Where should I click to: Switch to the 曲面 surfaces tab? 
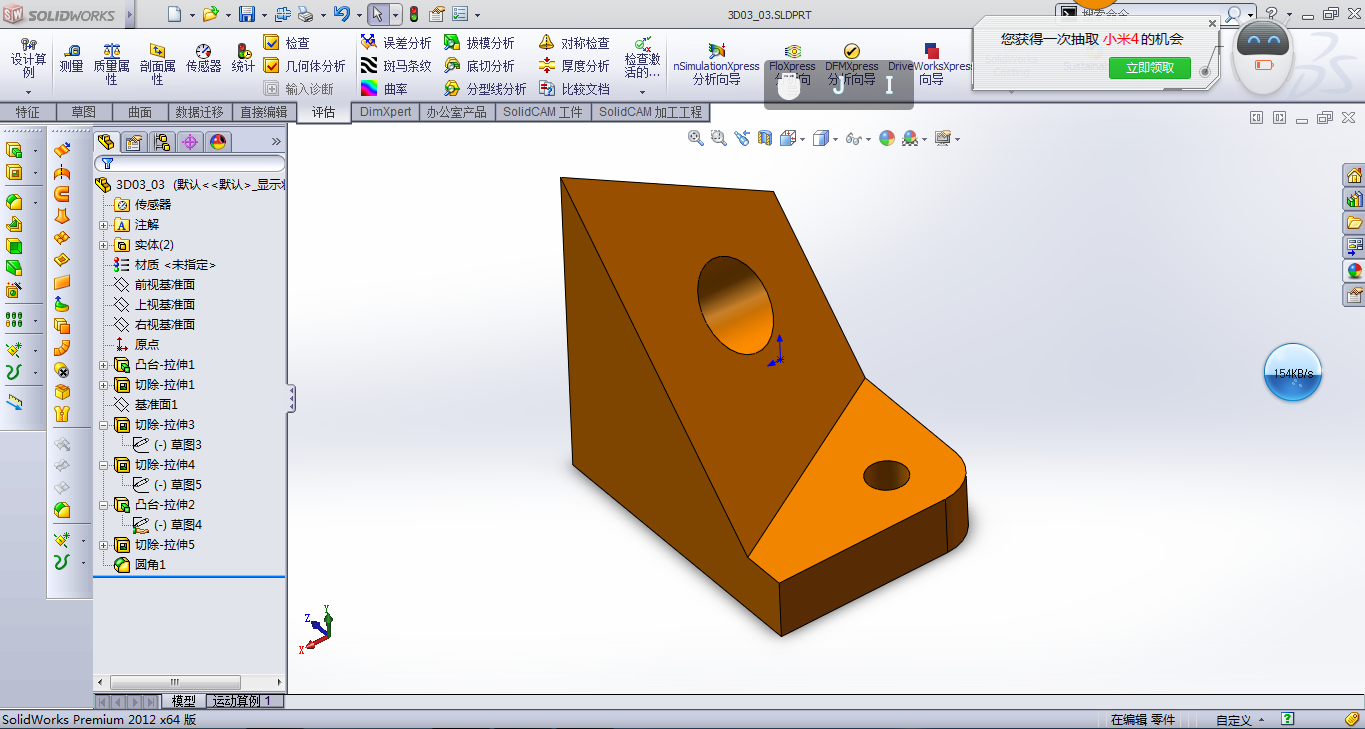tap(140, 112)
